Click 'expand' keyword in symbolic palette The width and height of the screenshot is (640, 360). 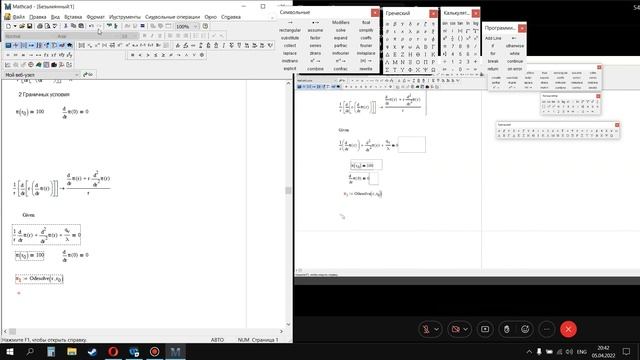tap(340, 38)
